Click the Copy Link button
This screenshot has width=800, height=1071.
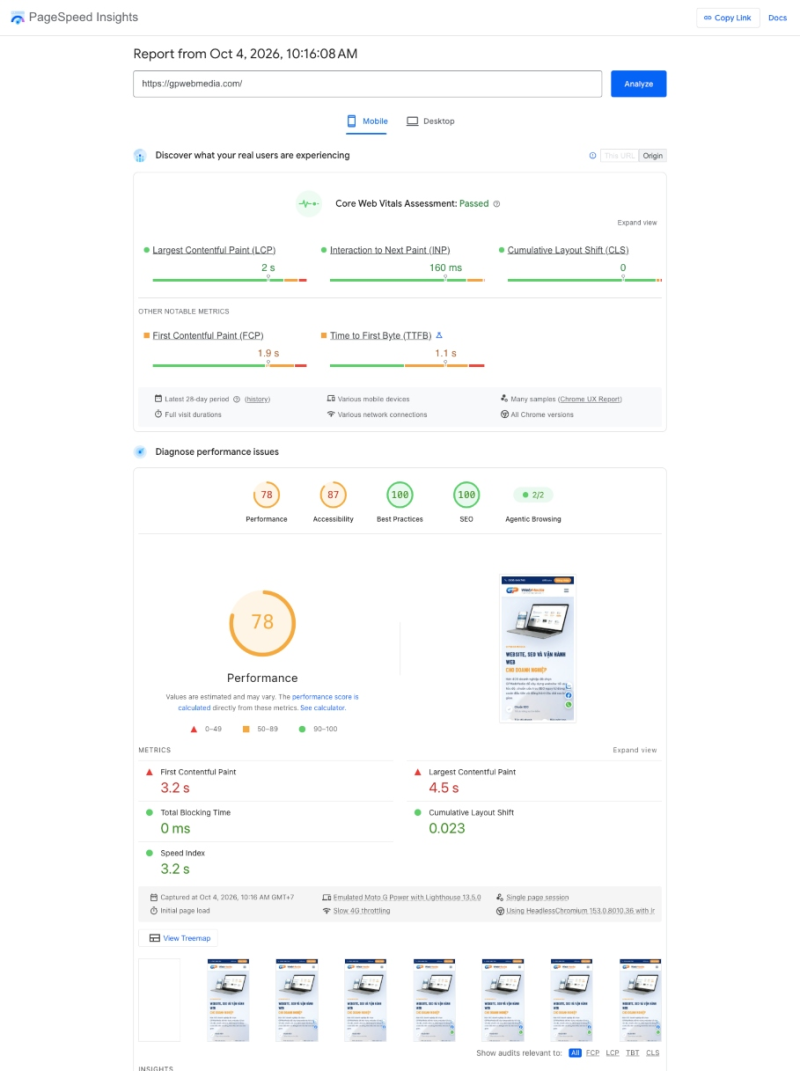click(x=728, y=18)
